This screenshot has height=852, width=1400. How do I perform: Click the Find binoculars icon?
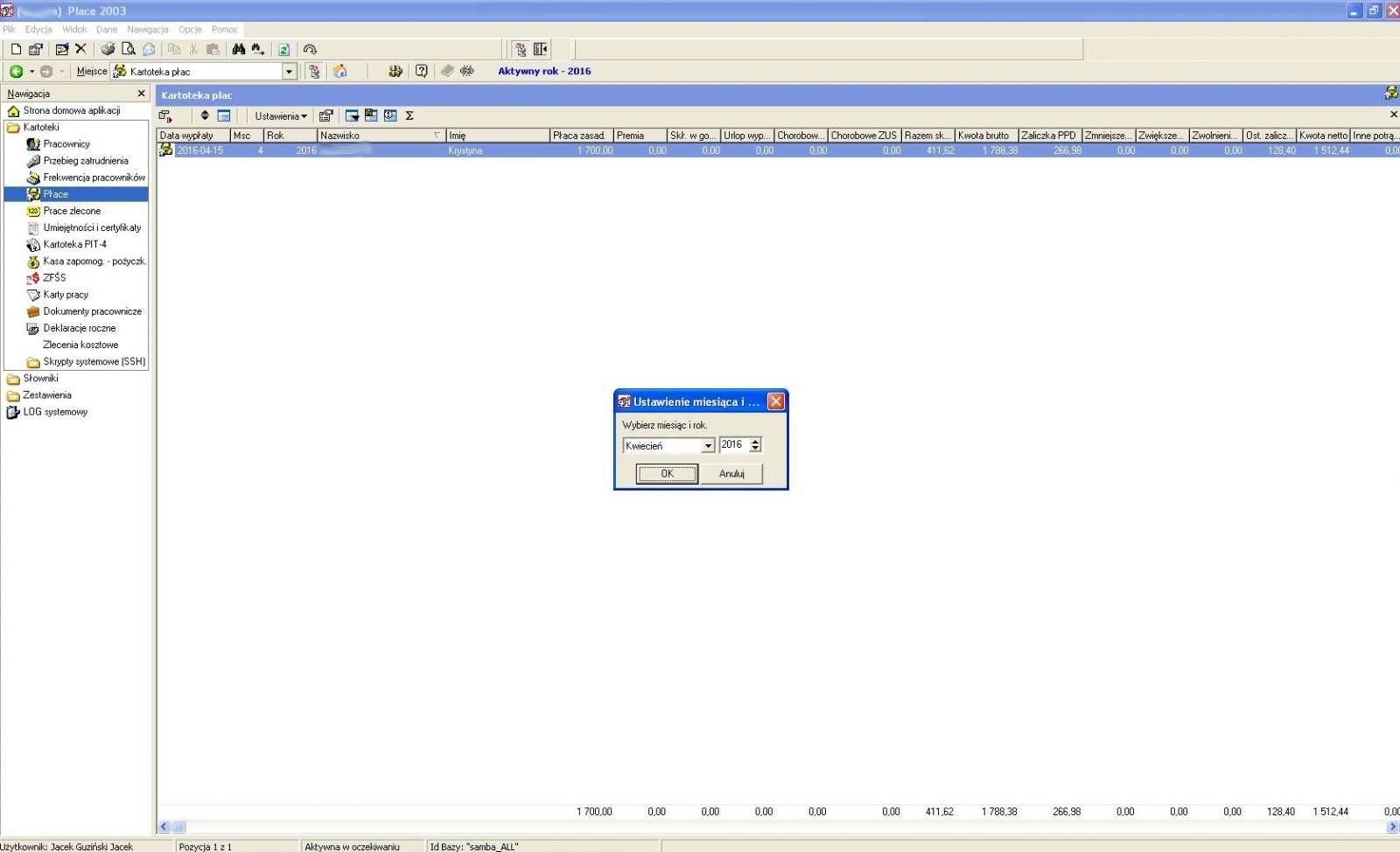pos(238,50)
